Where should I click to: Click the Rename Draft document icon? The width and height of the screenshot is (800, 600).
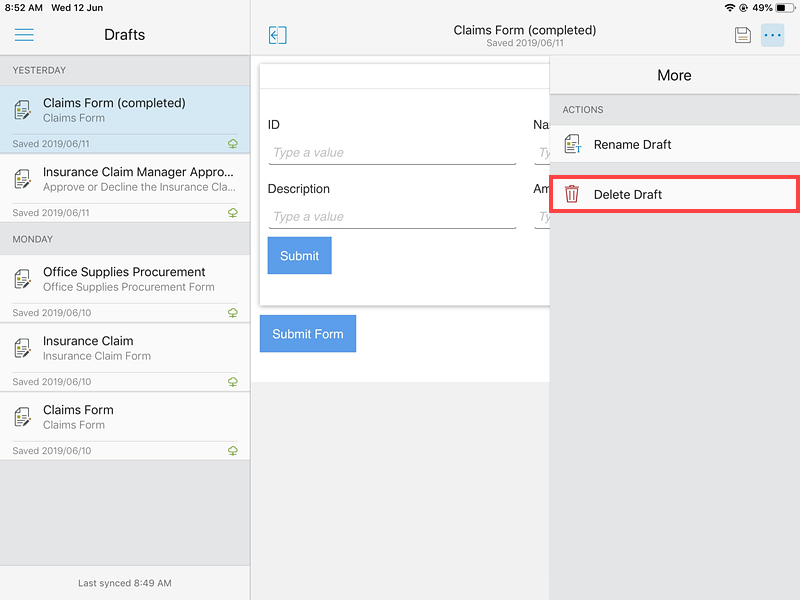point(572,144)
